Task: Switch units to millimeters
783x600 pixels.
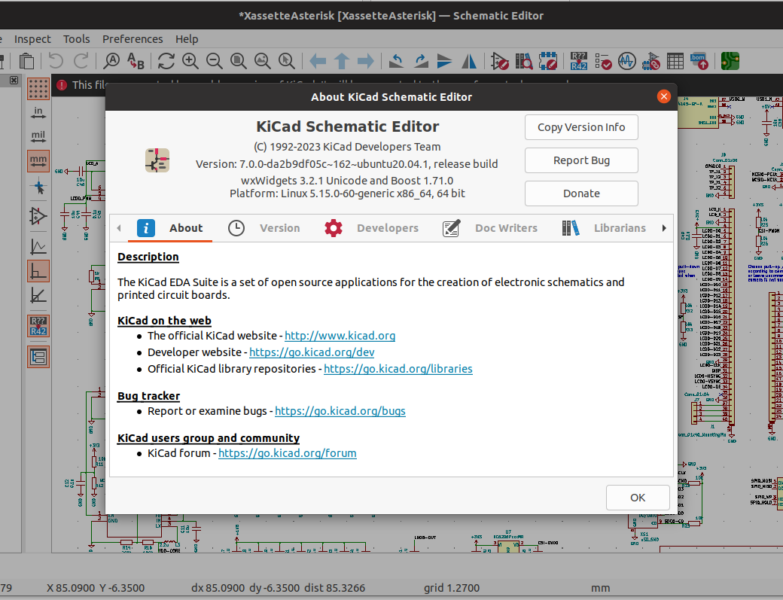Action: pos(38,160)
